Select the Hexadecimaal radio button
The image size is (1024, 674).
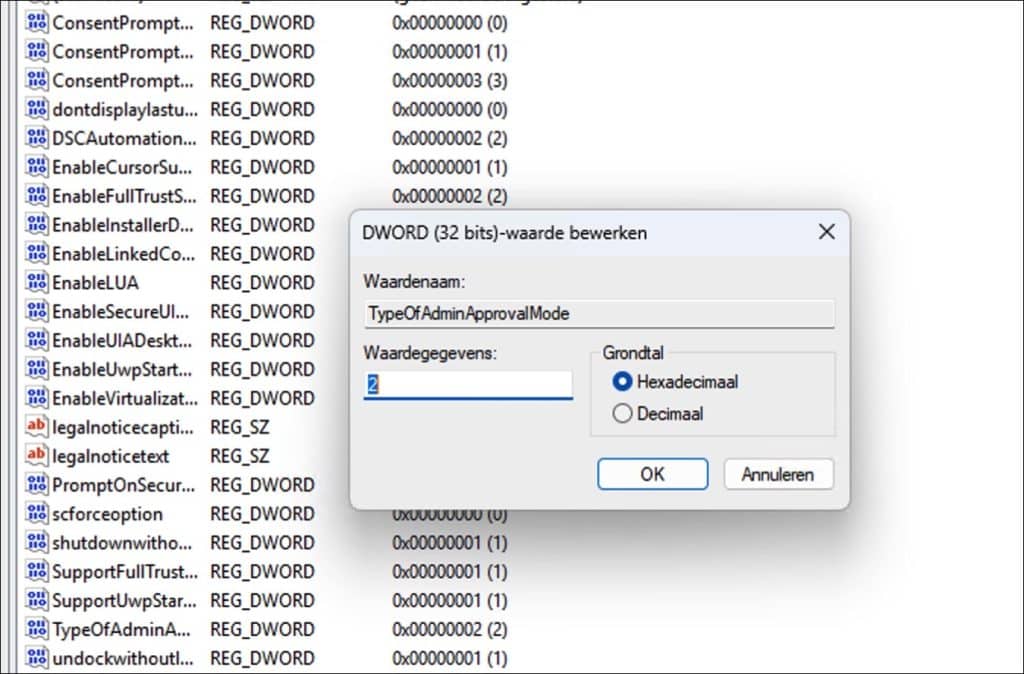[625, 381]
